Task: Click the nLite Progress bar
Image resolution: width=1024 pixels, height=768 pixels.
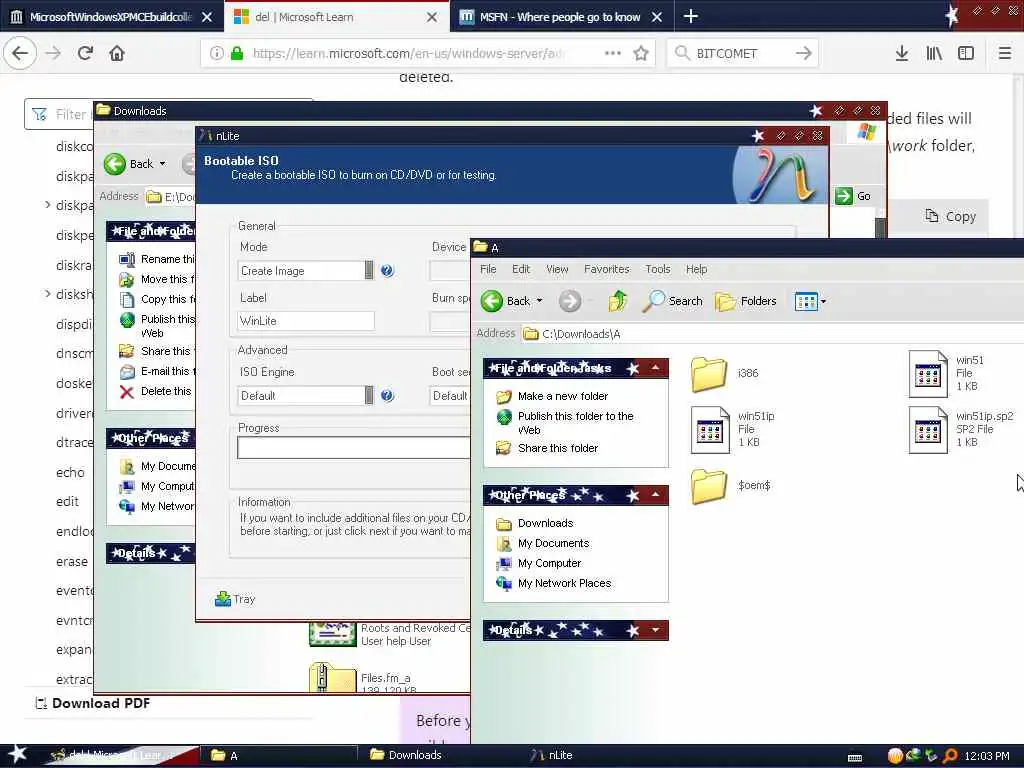Action: (x=353, y=448)
